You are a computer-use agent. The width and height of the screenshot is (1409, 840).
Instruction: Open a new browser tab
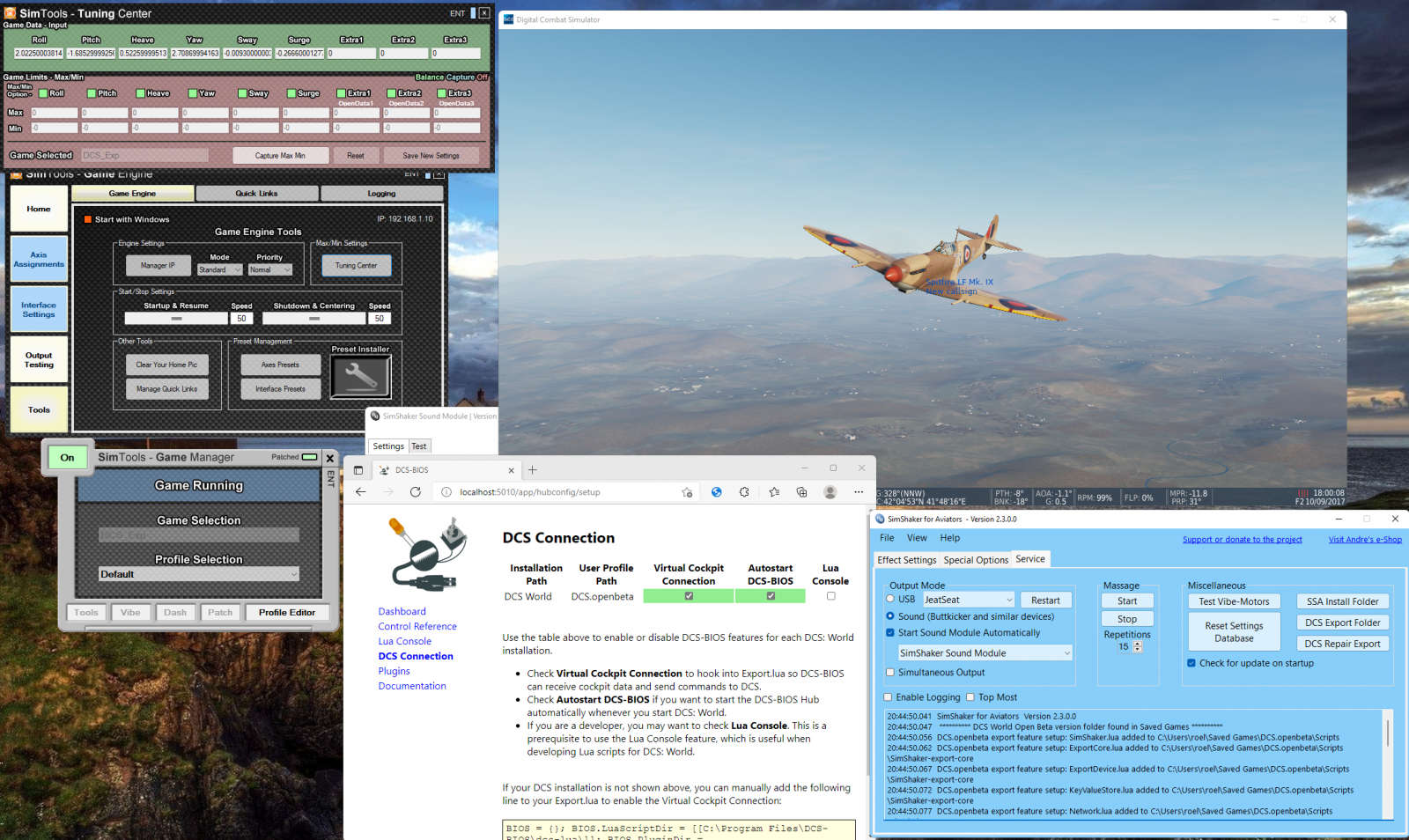click(533, 470)
